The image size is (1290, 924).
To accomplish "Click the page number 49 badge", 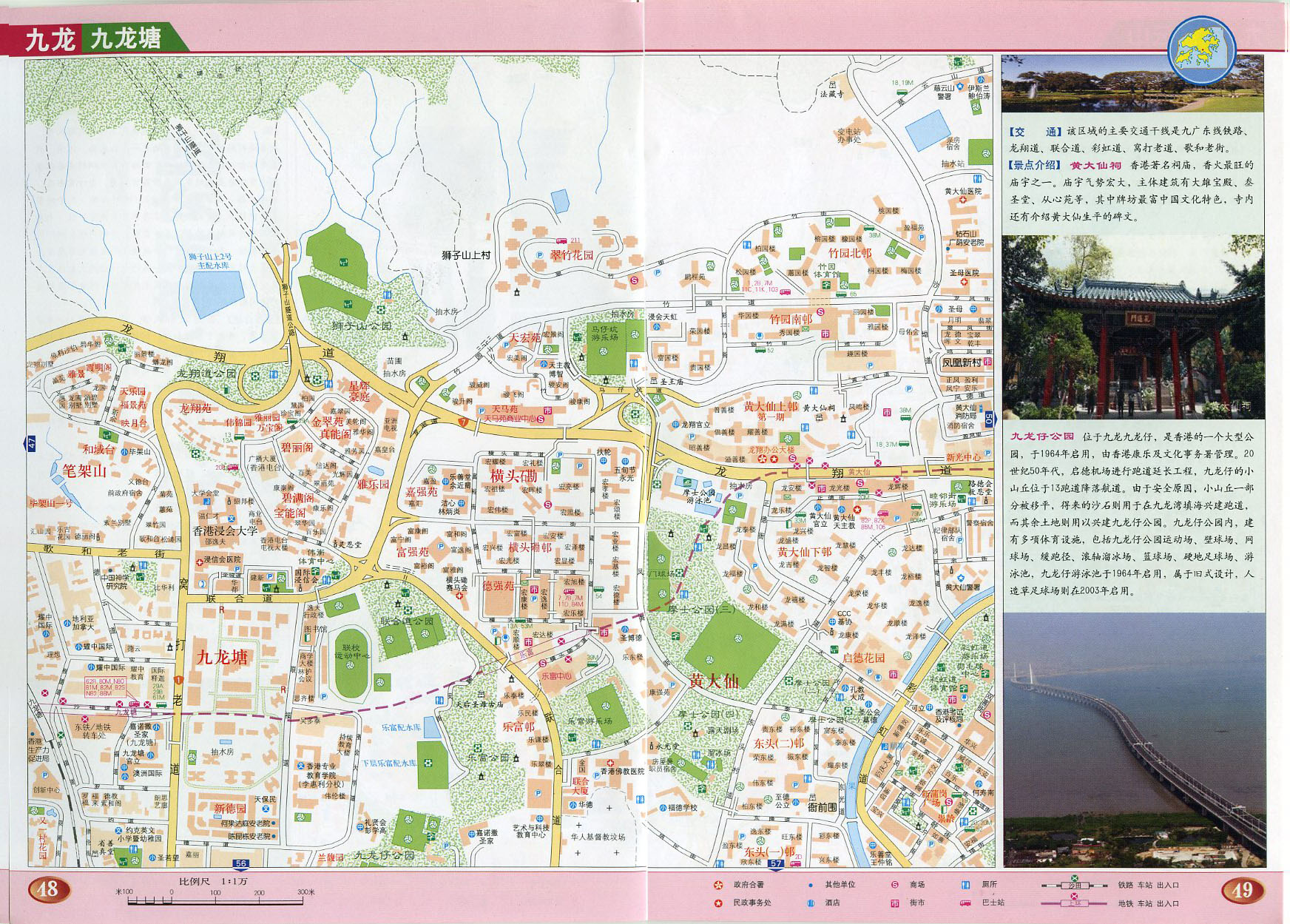I will click(1242, 889).
